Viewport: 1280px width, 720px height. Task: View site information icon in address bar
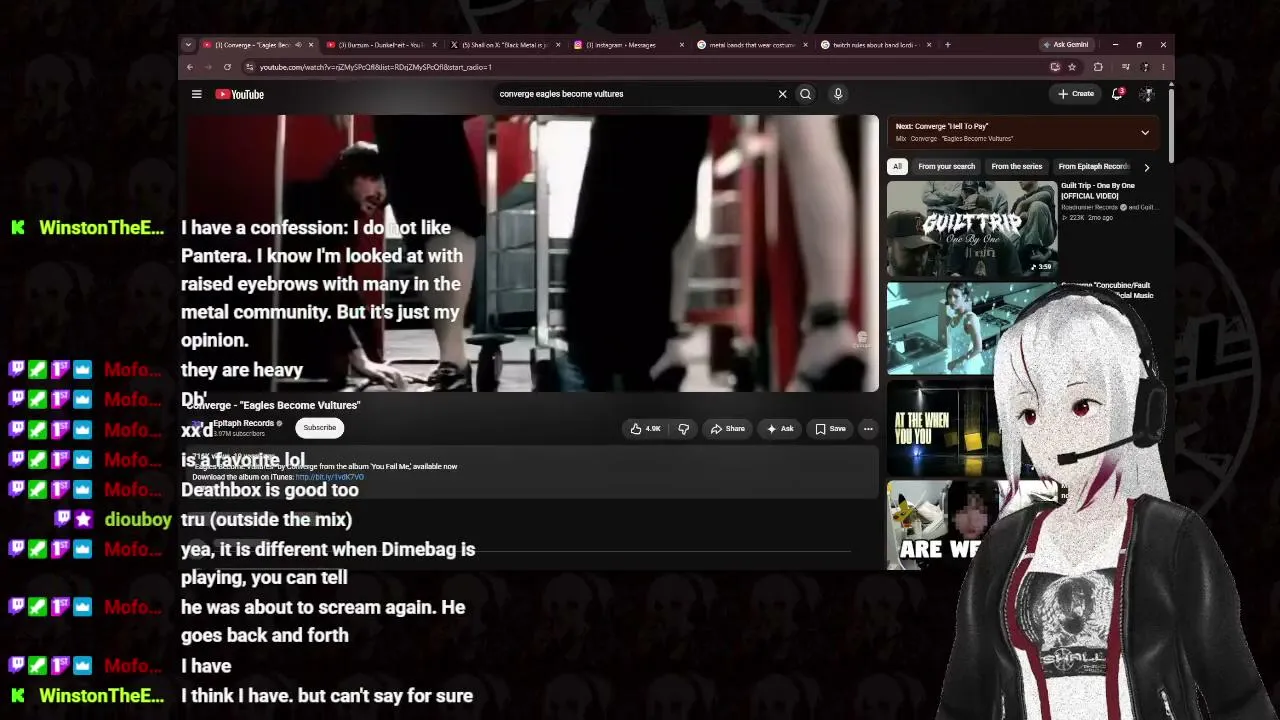[249, 67]
